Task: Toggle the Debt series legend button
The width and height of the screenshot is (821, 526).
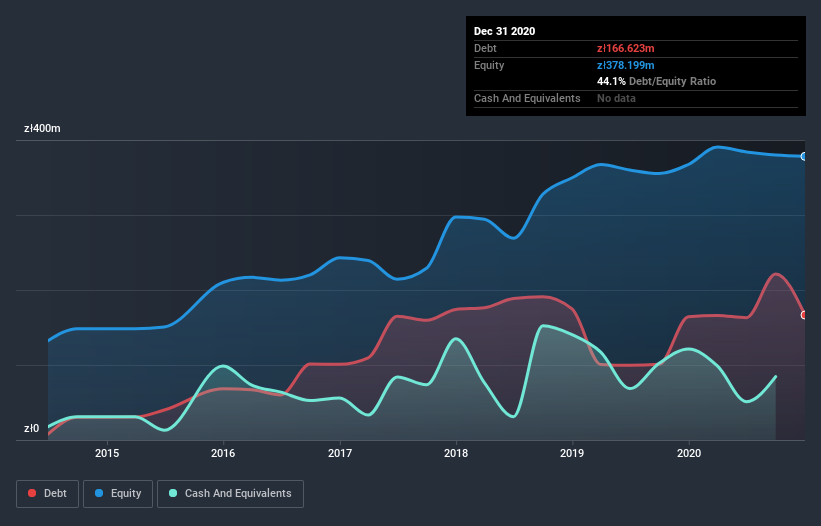Action: (47, 494)
